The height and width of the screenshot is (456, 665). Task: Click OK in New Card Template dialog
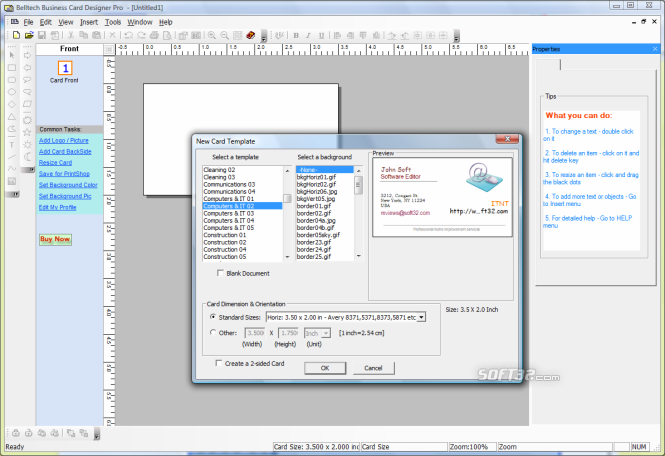click(x=325, y=368)
